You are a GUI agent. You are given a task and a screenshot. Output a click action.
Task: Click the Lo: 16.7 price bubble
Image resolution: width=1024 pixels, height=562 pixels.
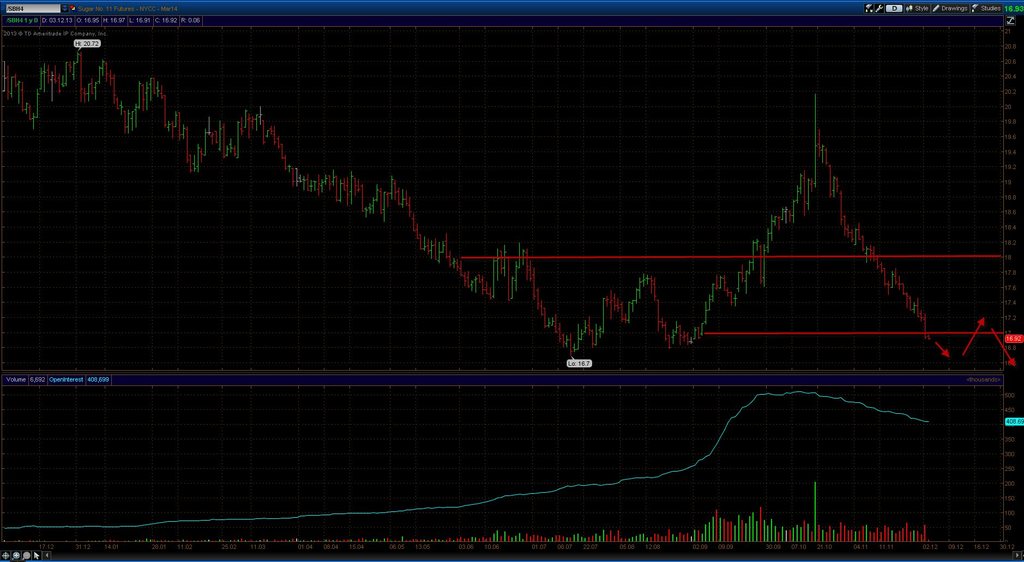point(579,363)
